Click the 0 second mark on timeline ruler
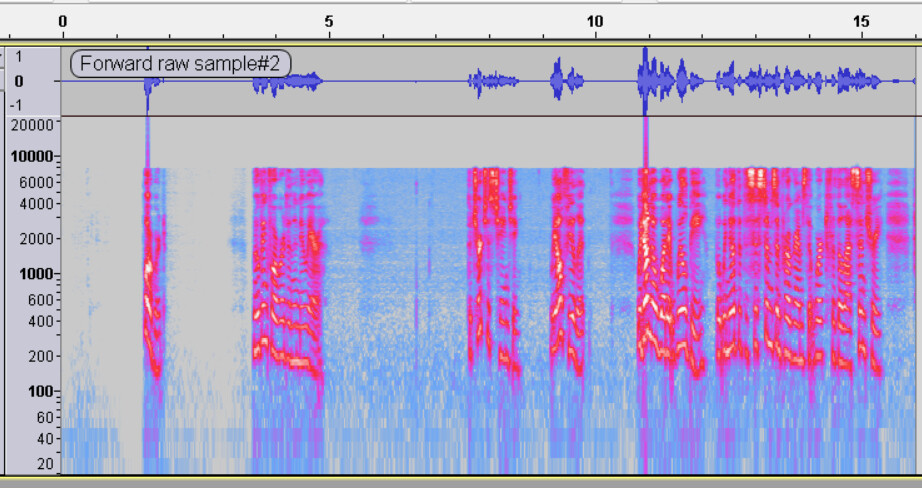922x488 pixels. (x=63, y=21)
